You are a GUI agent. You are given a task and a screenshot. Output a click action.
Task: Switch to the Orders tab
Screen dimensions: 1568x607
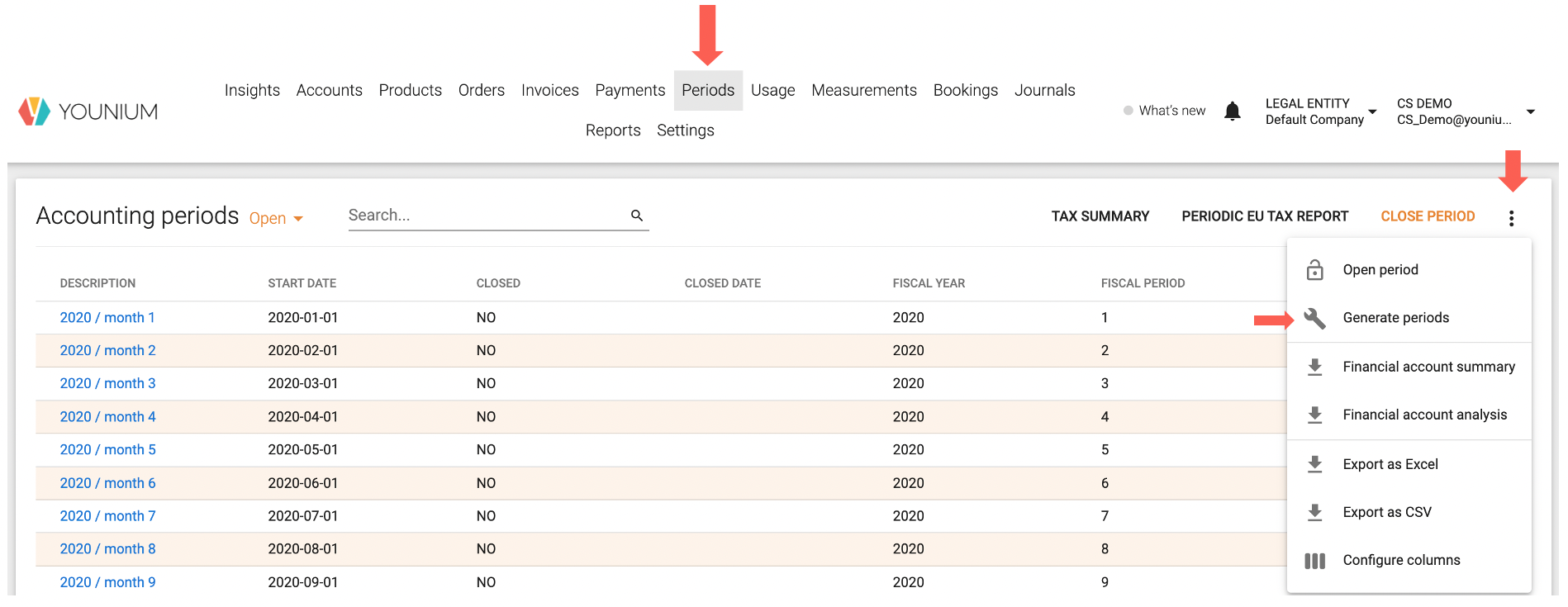[x=481, y=90]
